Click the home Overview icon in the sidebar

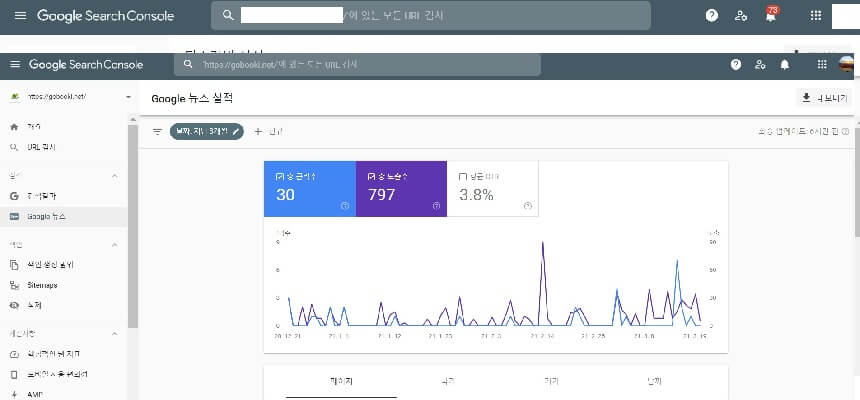click(x=14, y=127)
